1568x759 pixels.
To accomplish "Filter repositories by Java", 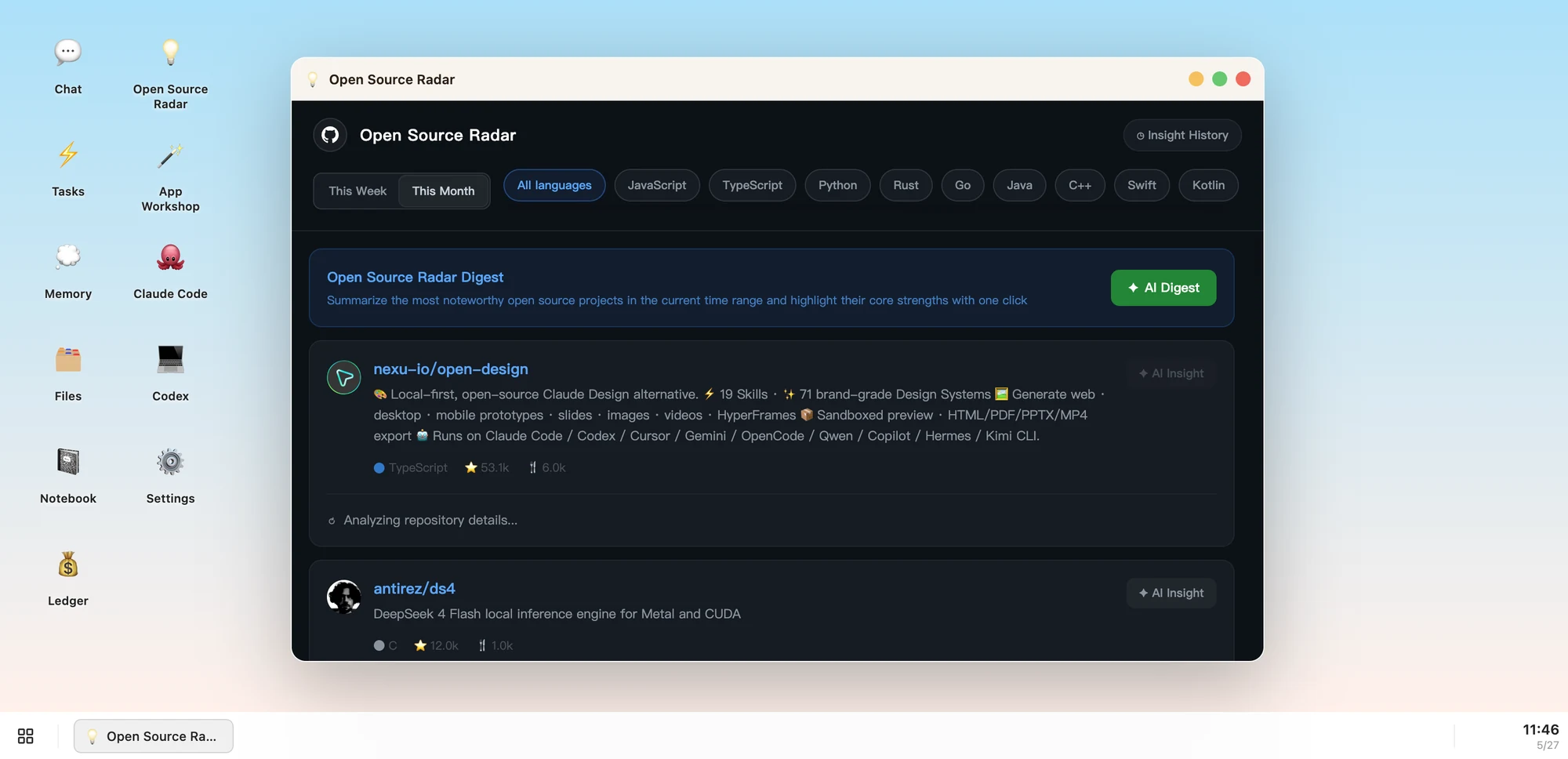I will [1019, 185].
